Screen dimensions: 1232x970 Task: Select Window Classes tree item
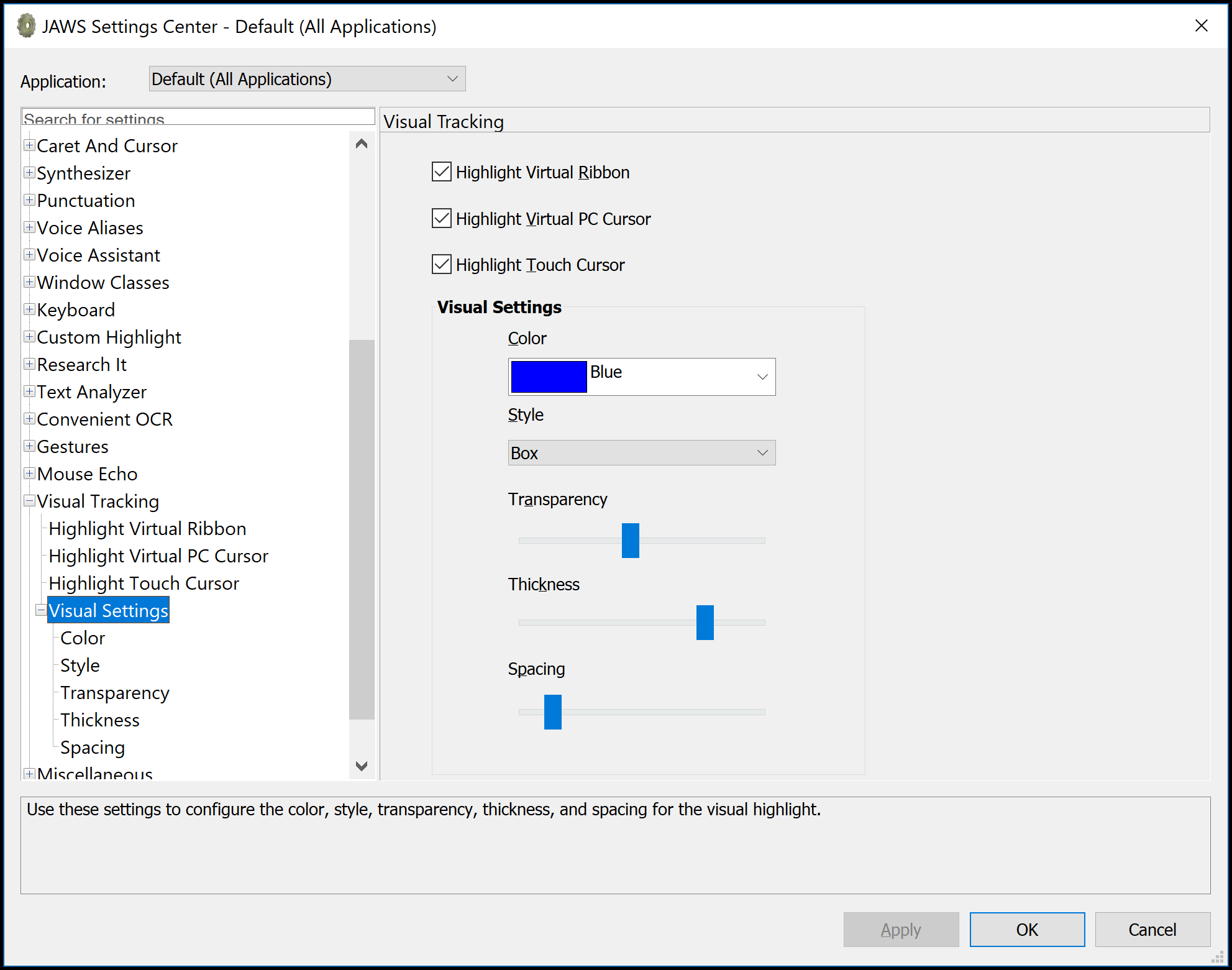[103, 283]
